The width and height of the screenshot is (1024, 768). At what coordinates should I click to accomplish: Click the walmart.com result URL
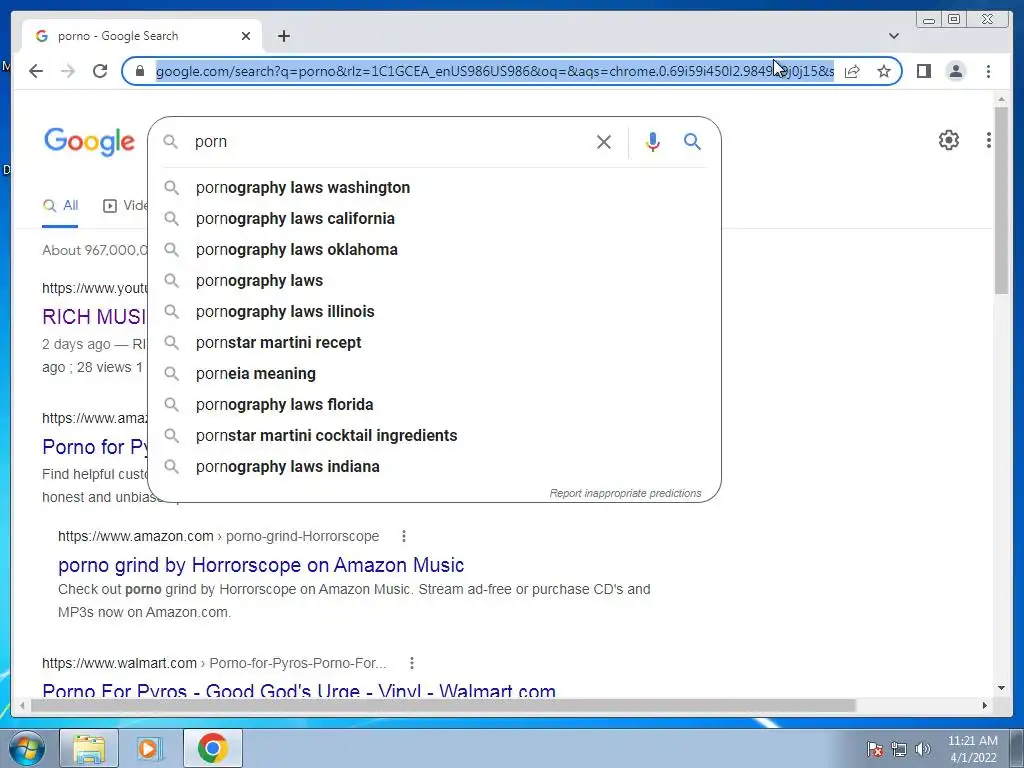tap(214, 663)
